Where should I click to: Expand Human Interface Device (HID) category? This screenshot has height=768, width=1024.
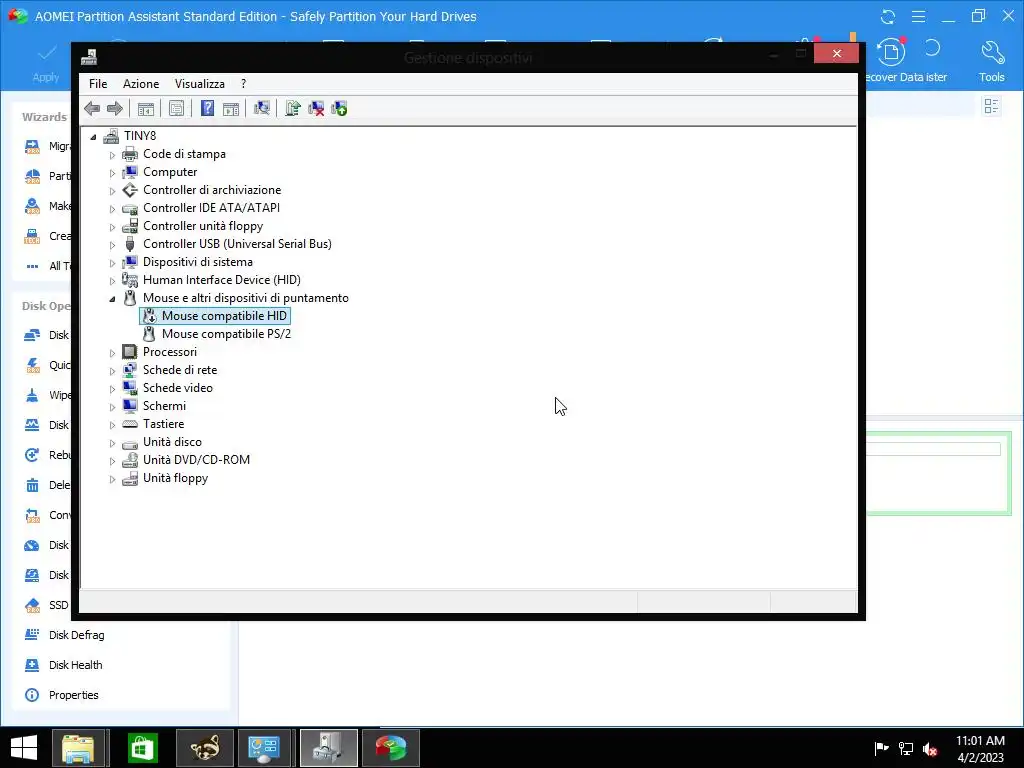[112, 281]
